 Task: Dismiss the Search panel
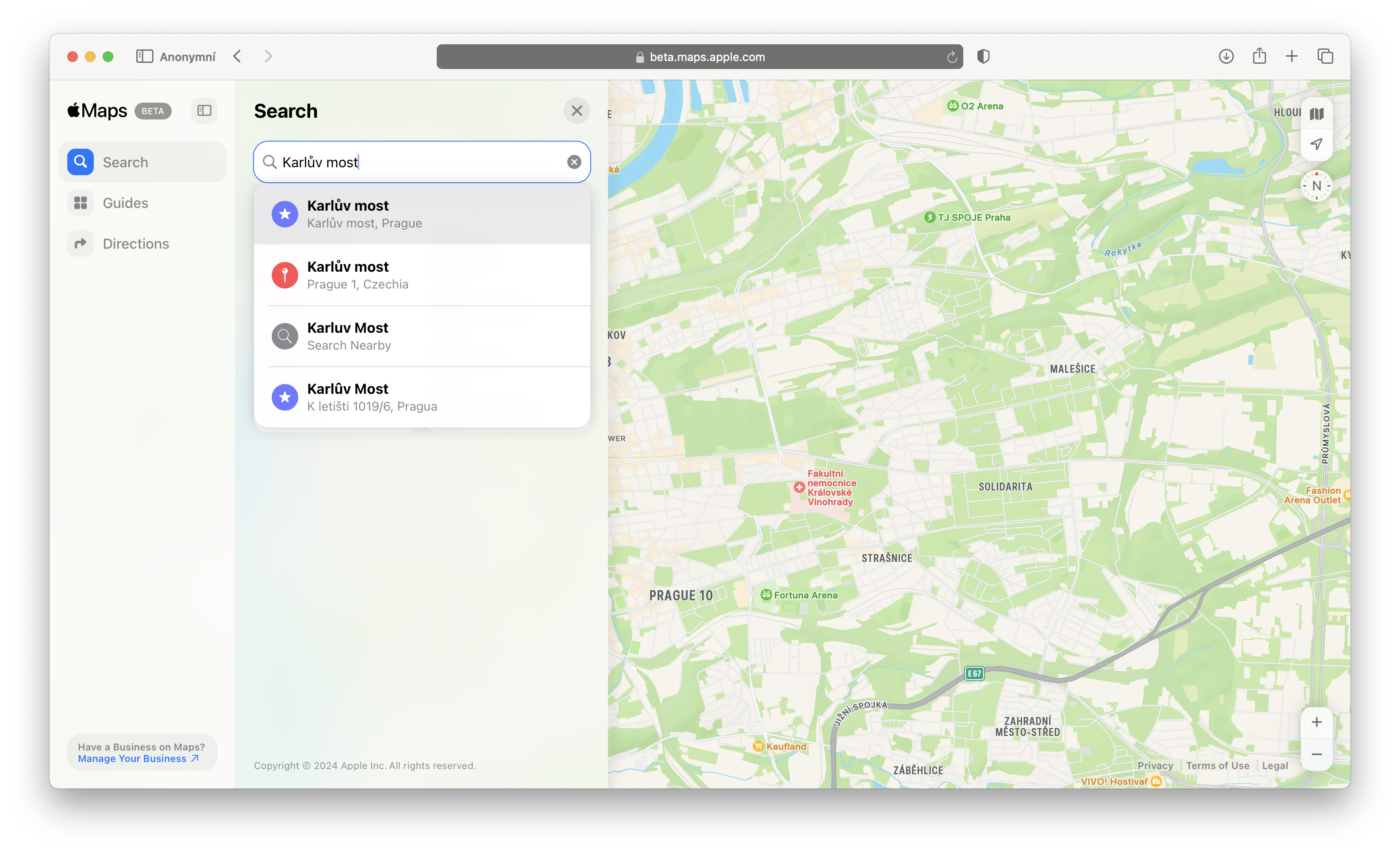coord(577,110)
